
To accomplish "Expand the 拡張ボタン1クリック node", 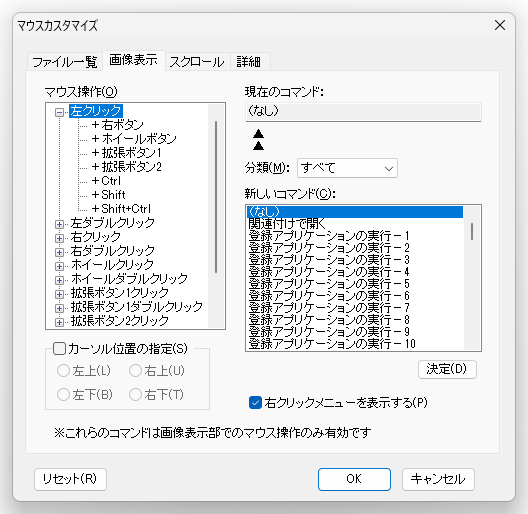I will tap(59, 294).
